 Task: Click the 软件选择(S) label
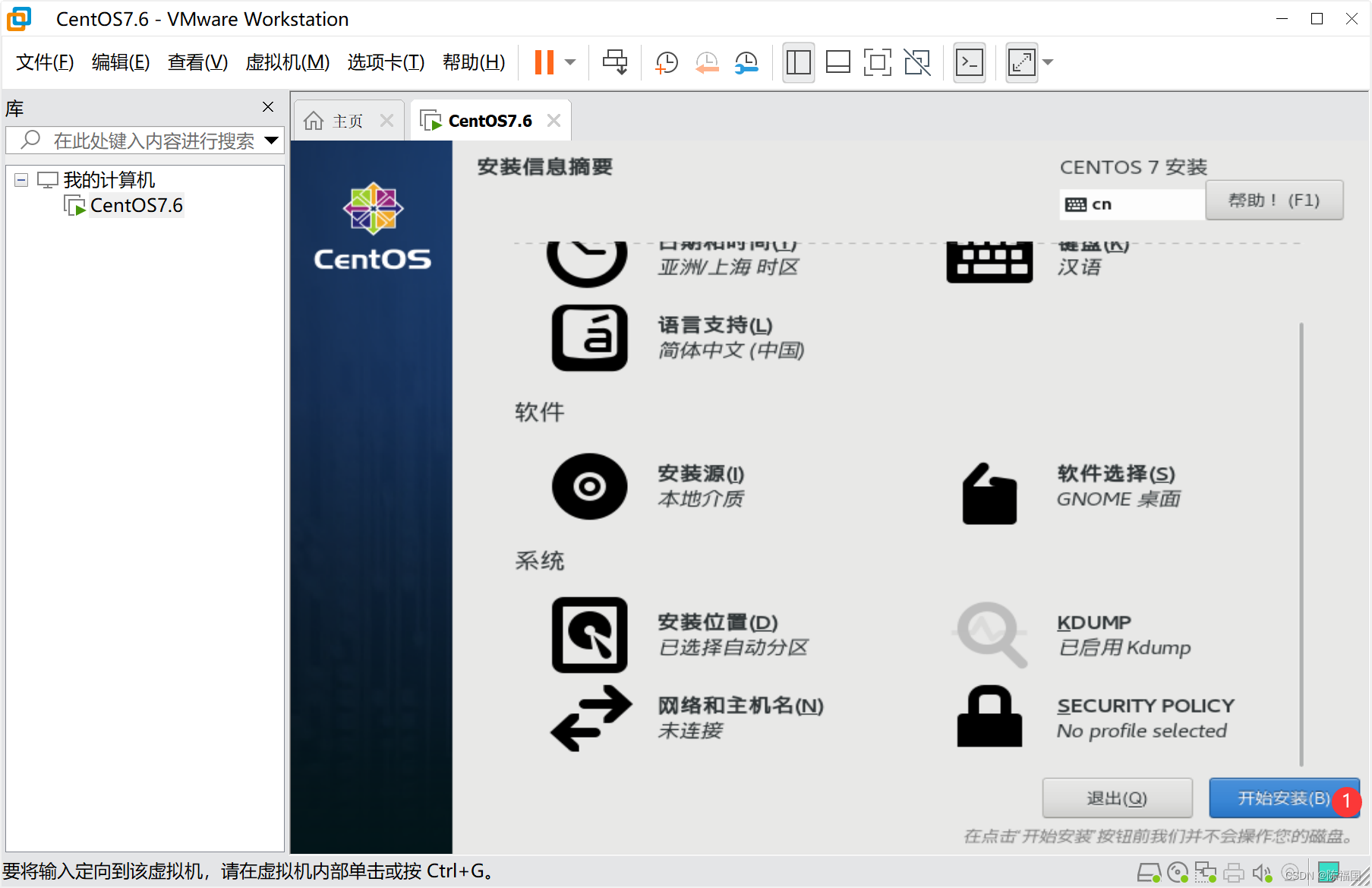pyautogui.click(x=1116, y=474)
